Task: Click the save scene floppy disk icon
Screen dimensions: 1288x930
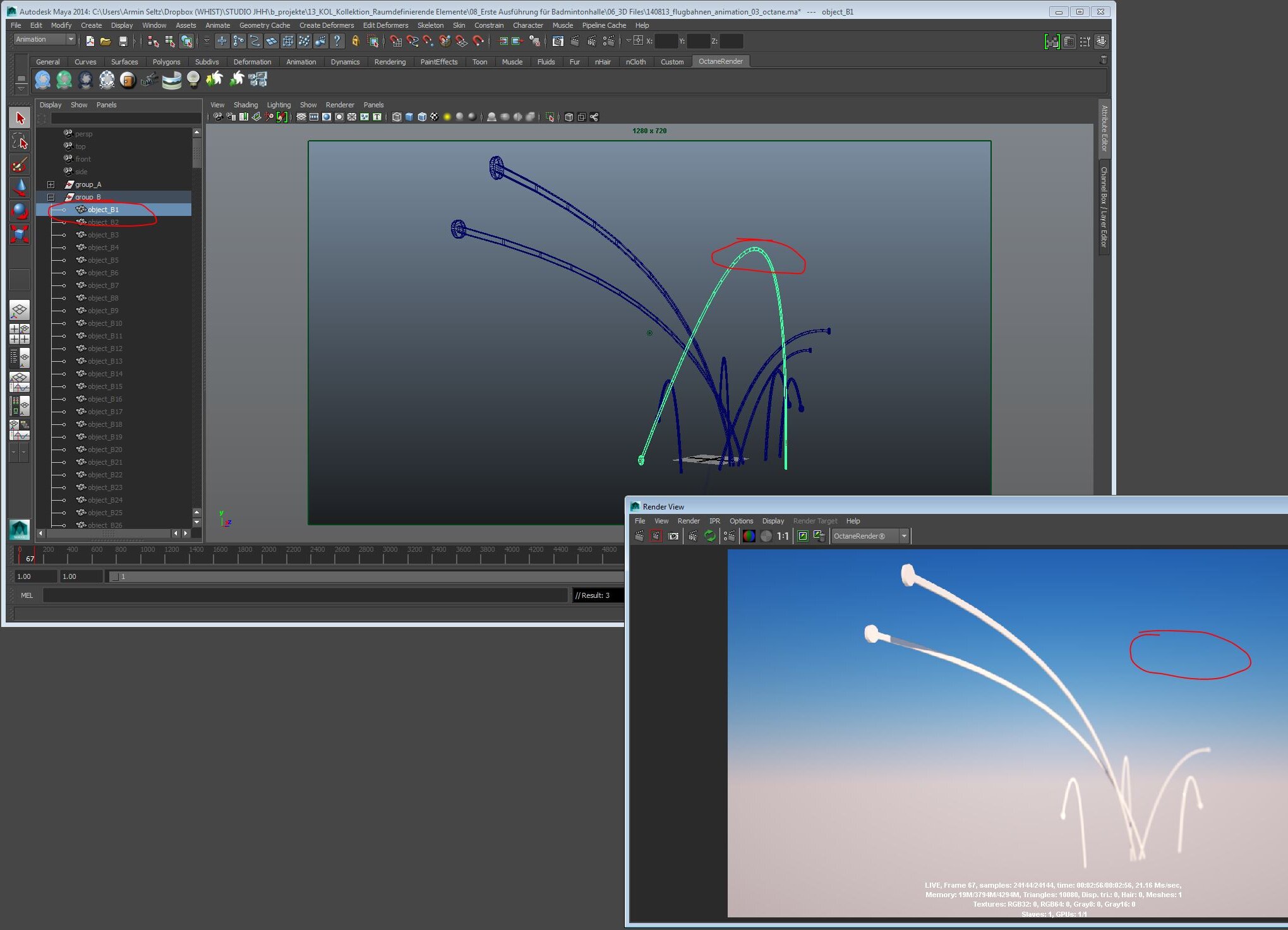Action: click(123, 42)
